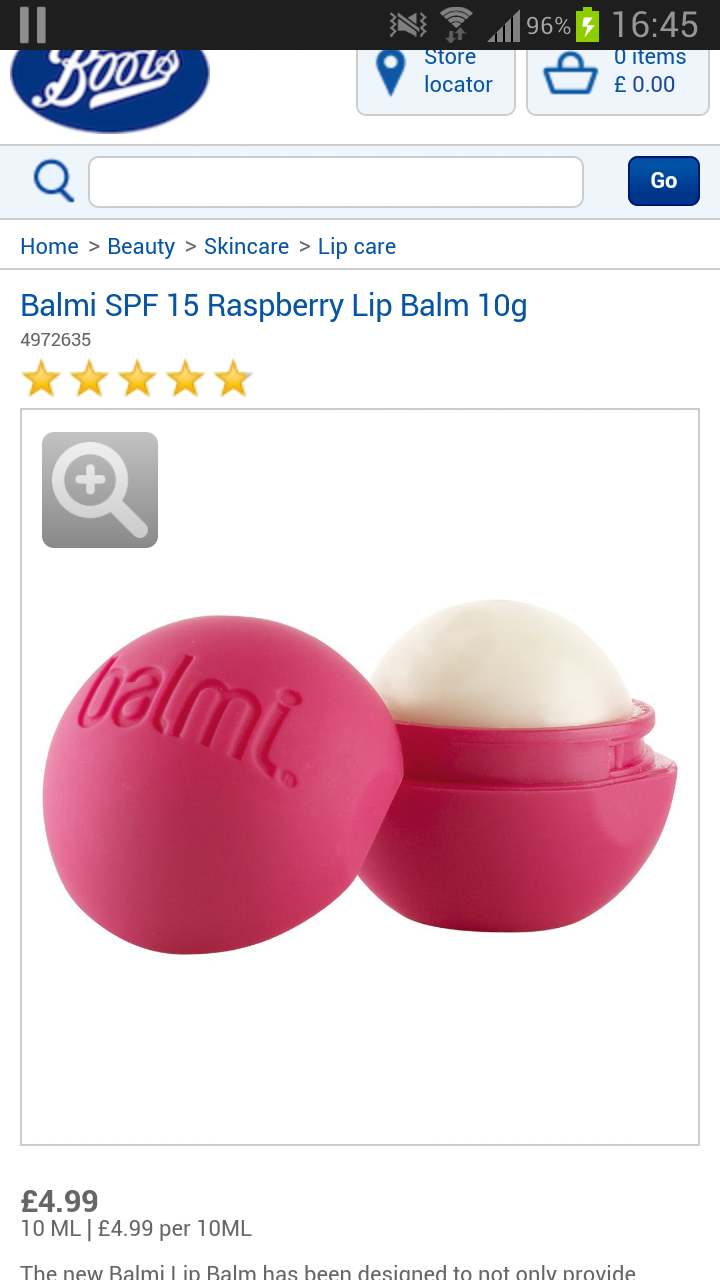Go to Skincare breadcrumb

(246, 246)
